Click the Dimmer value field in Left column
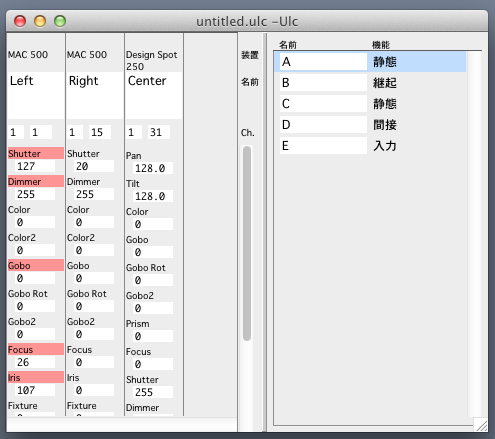 [x=35, y=194]
